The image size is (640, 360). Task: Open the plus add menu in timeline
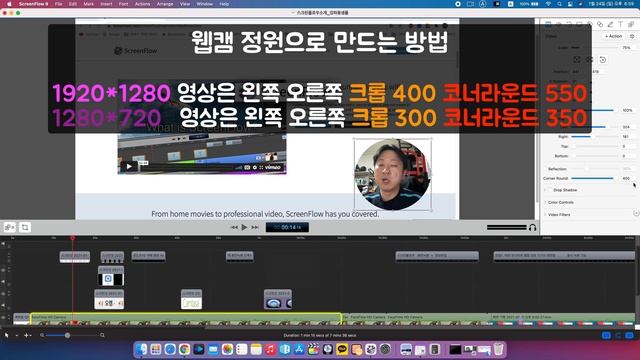tap(27, 335)
